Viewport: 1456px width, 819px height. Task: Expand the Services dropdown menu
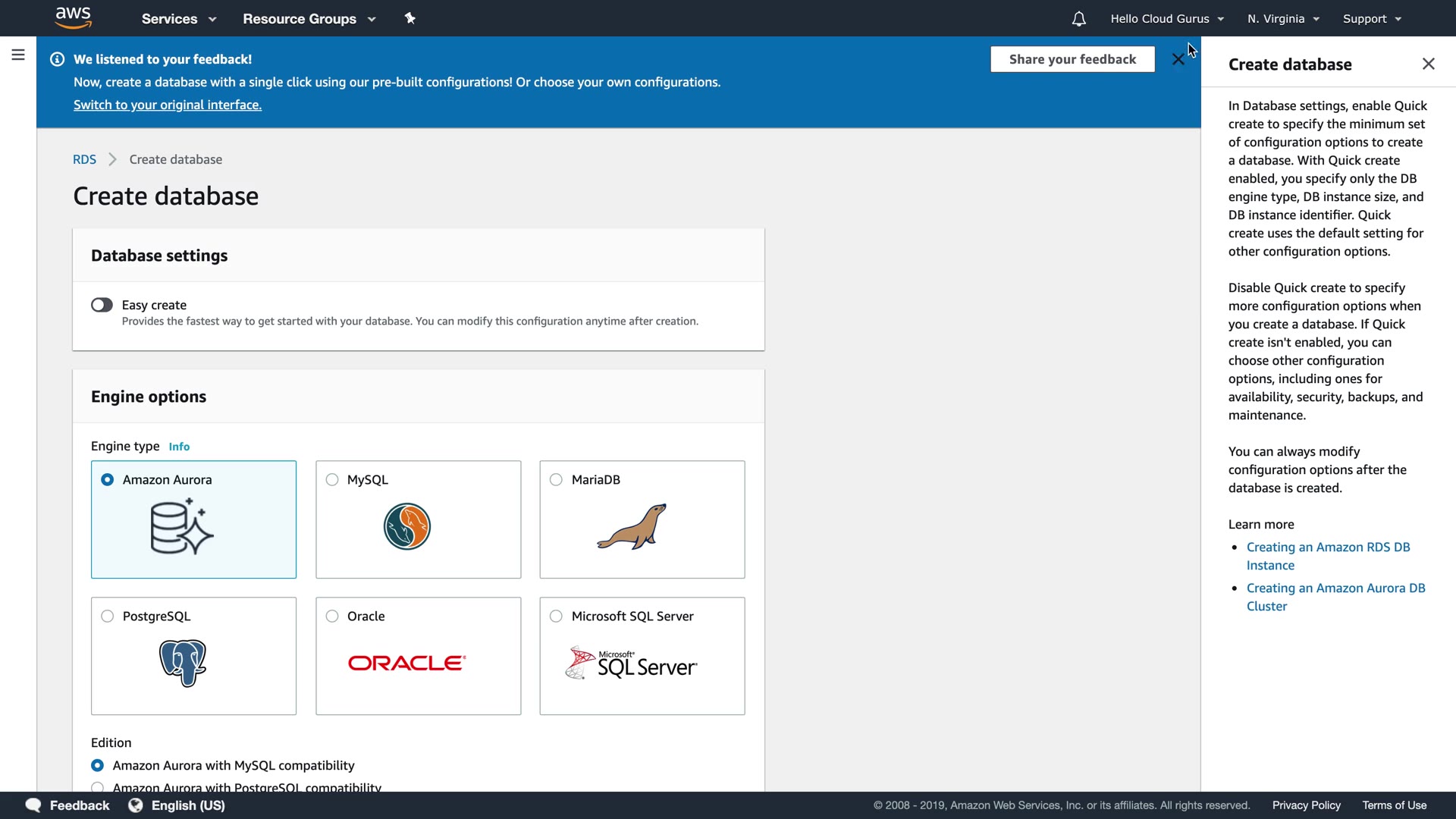coord(179,19)
